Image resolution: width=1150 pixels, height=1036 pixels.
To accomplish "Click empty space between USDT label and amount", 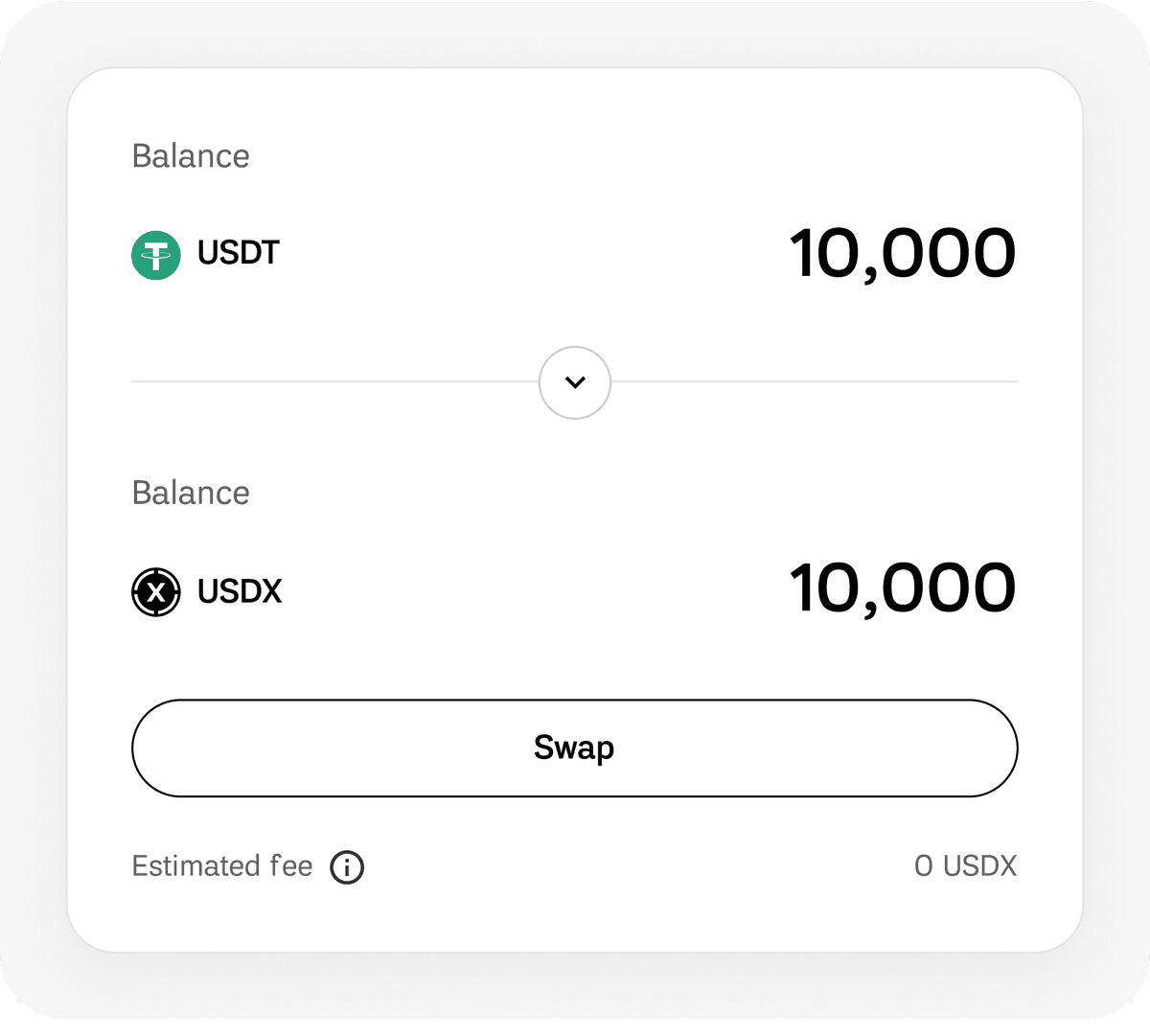I will (x=527, y=255).
